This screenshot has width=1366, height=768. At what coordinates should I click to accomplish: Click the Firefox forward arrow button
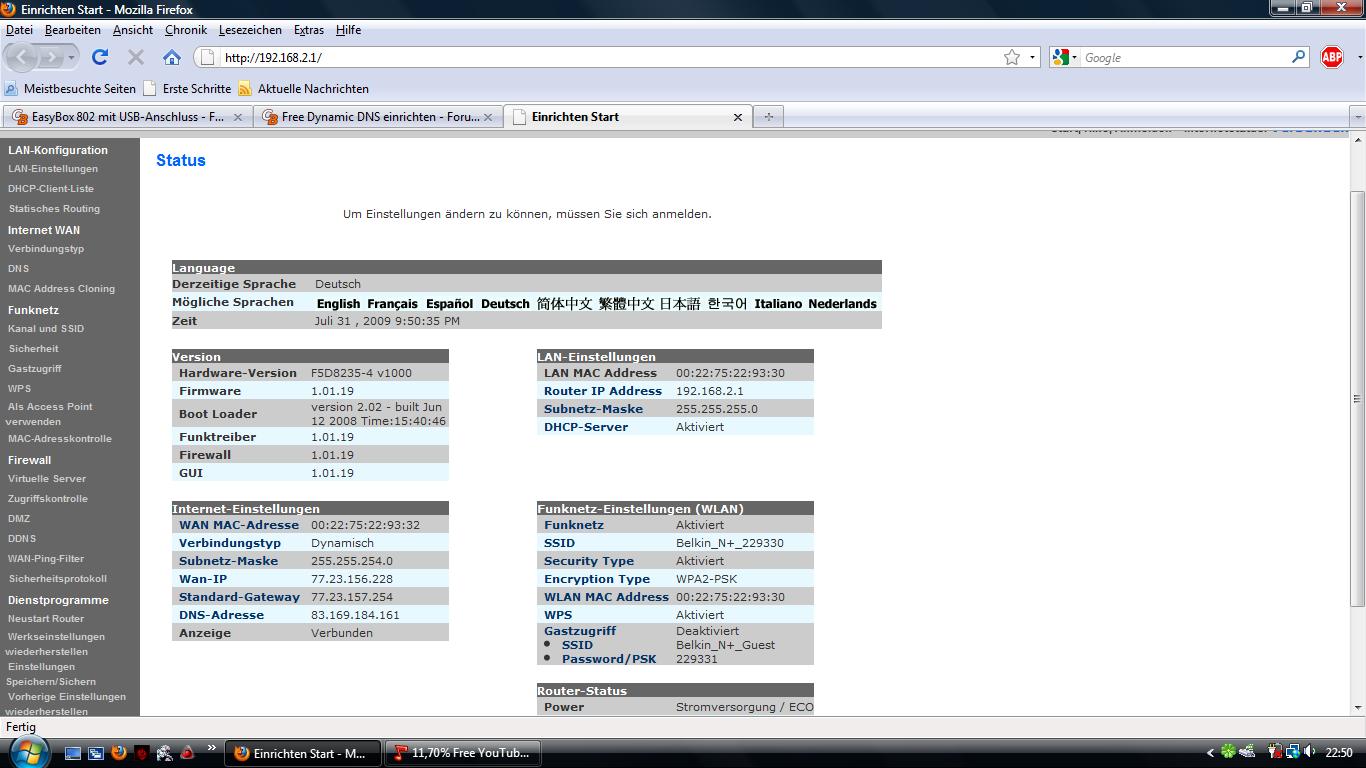coord(52,58)
